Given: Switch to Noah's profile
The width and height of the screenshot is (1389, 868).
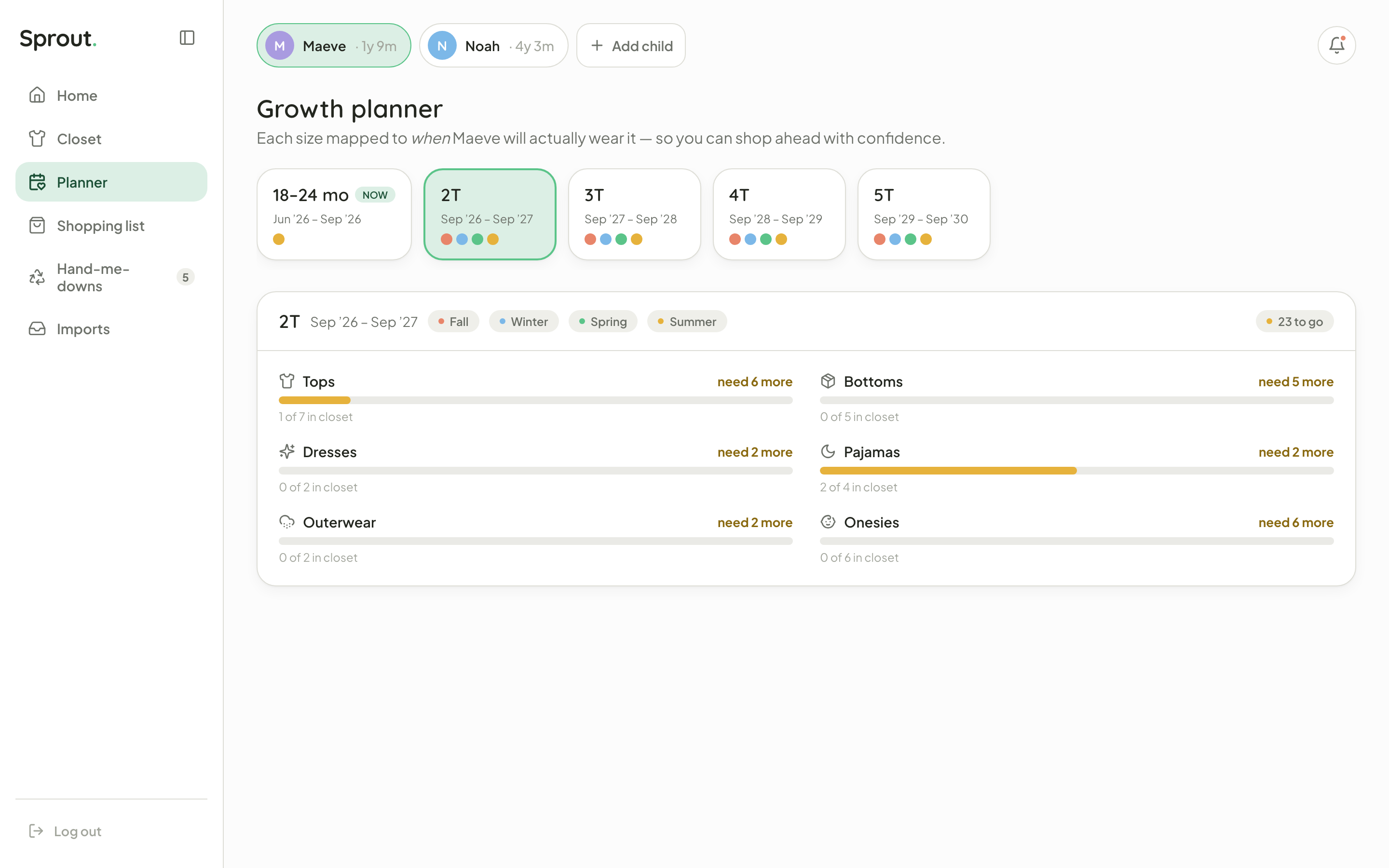Looking at the screenshot, I should pyautogui.click(x=493, y=45).
